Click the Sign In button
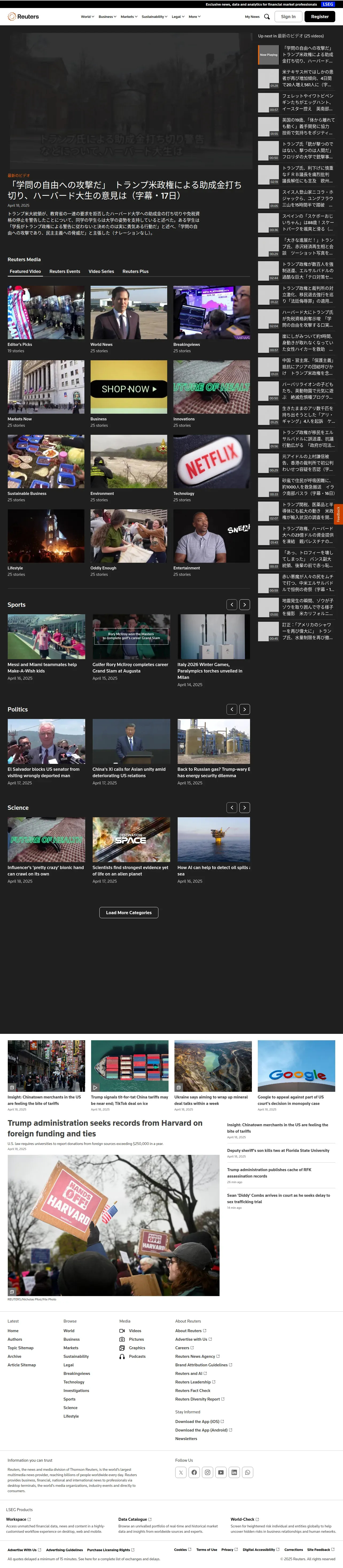The height and width of the screenshot is (1568, 343). [288, 17]
